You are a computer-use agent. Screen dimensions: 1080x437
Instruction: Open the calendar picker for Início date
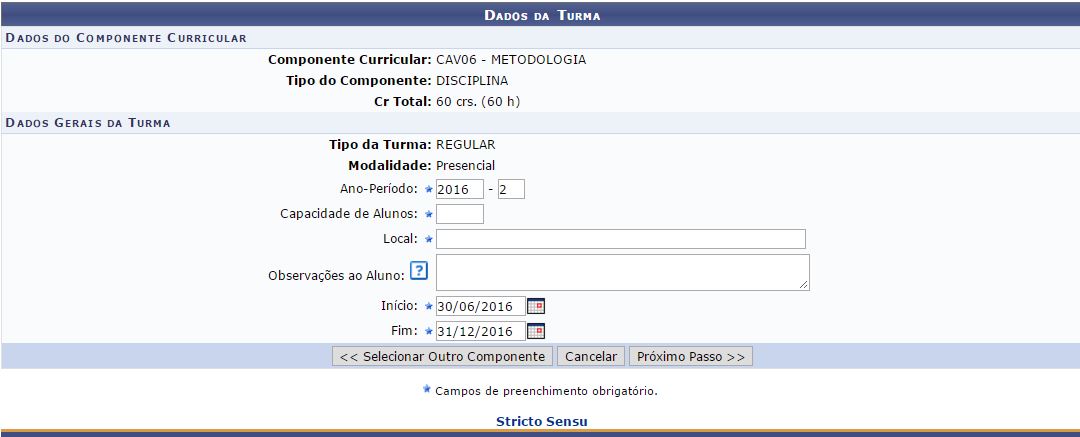pyautogui.click(x=536, y=306)
